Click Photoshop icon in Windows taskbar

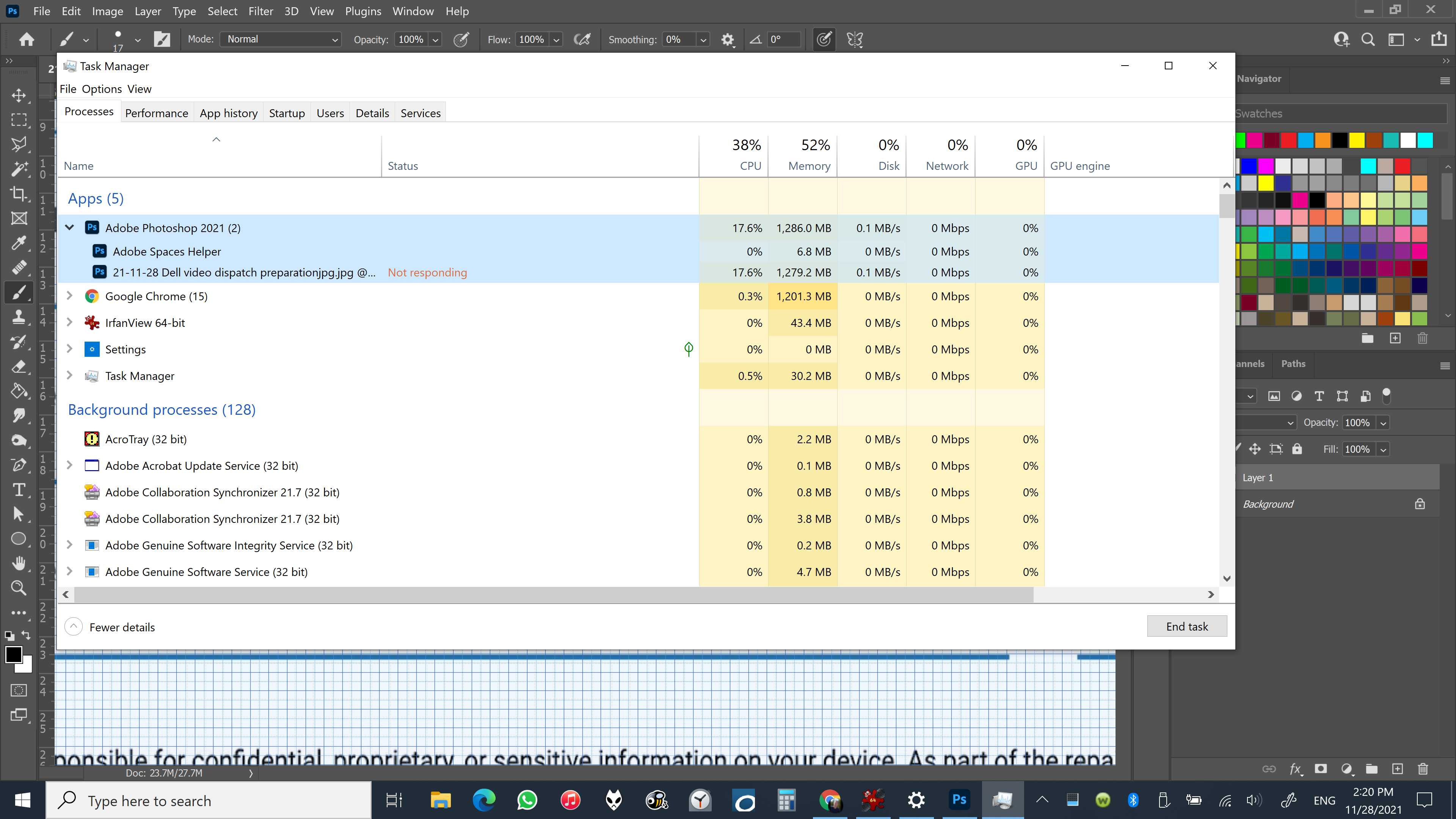pyautogui.click(x=959, y=800)
